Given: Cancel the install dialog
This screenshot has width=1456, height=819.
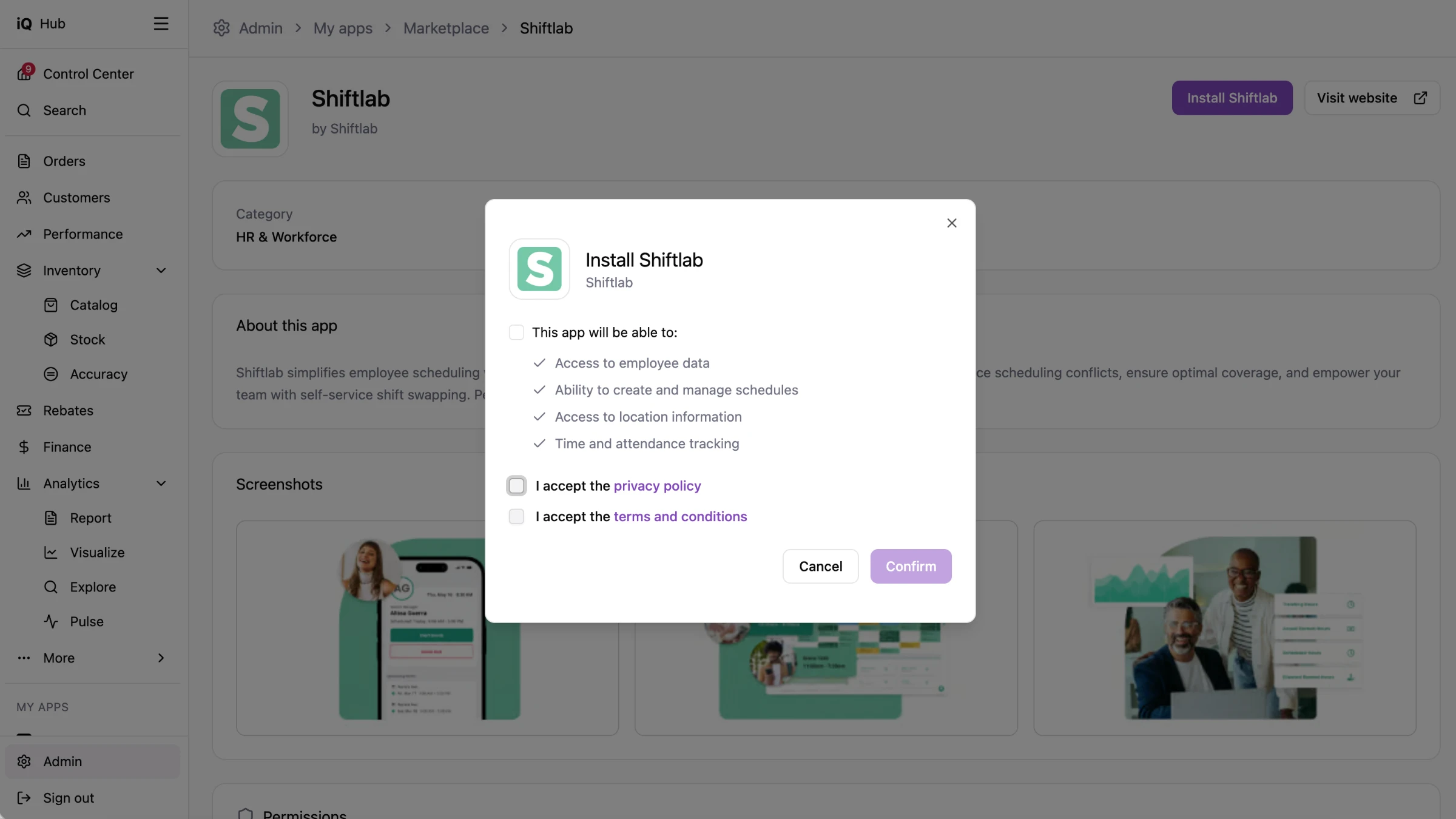Looking at the screenshot, I should point(820,566).
